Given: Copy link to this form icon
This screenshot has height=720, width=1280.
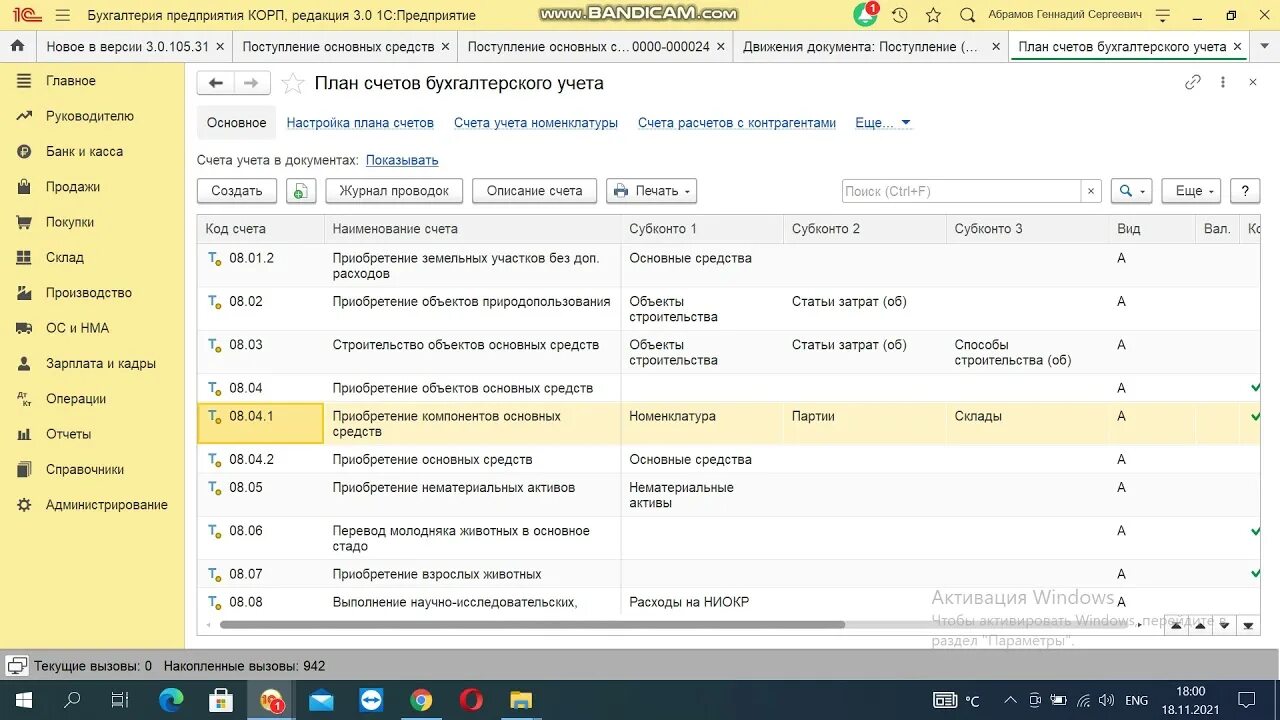Looking at the screenshot, I should [x=1193, y=83].
